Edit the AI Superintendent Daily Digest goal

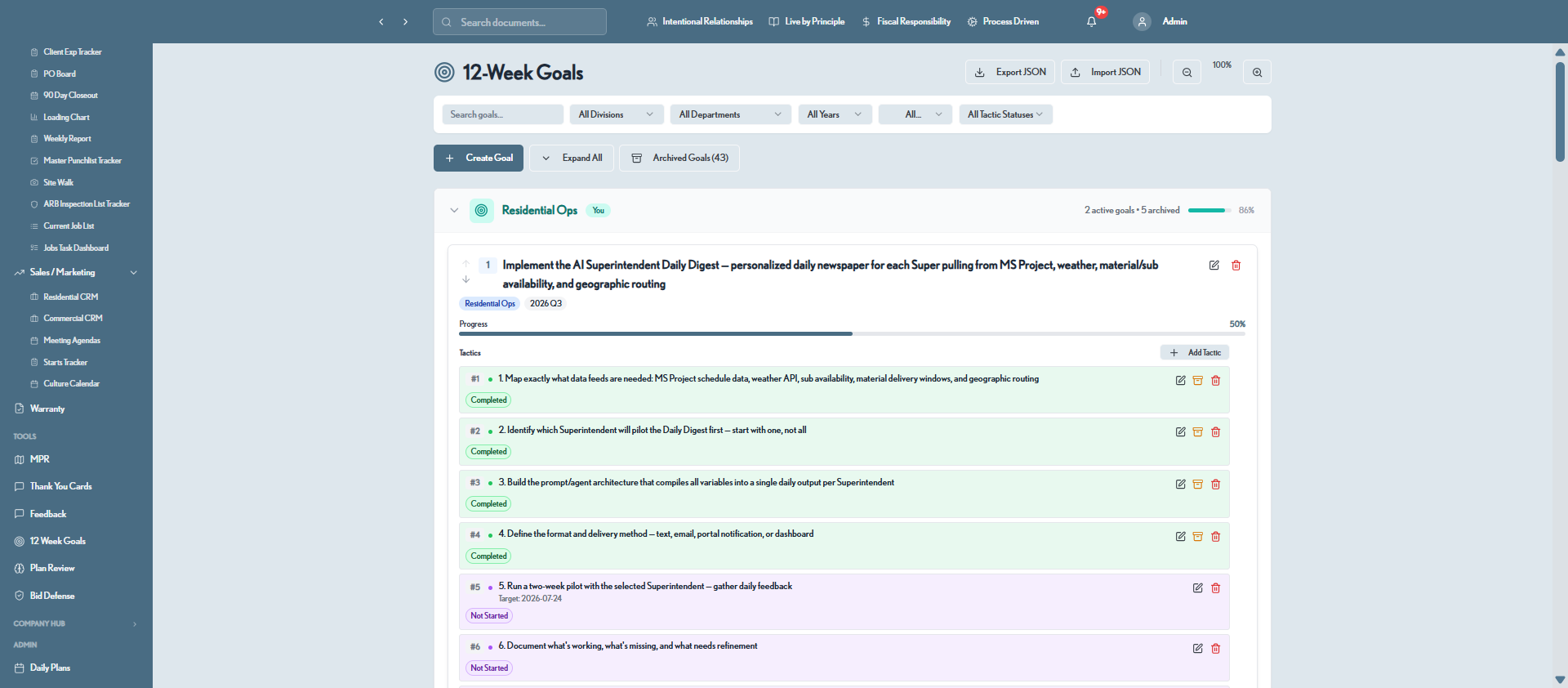tap(1214, 266)
